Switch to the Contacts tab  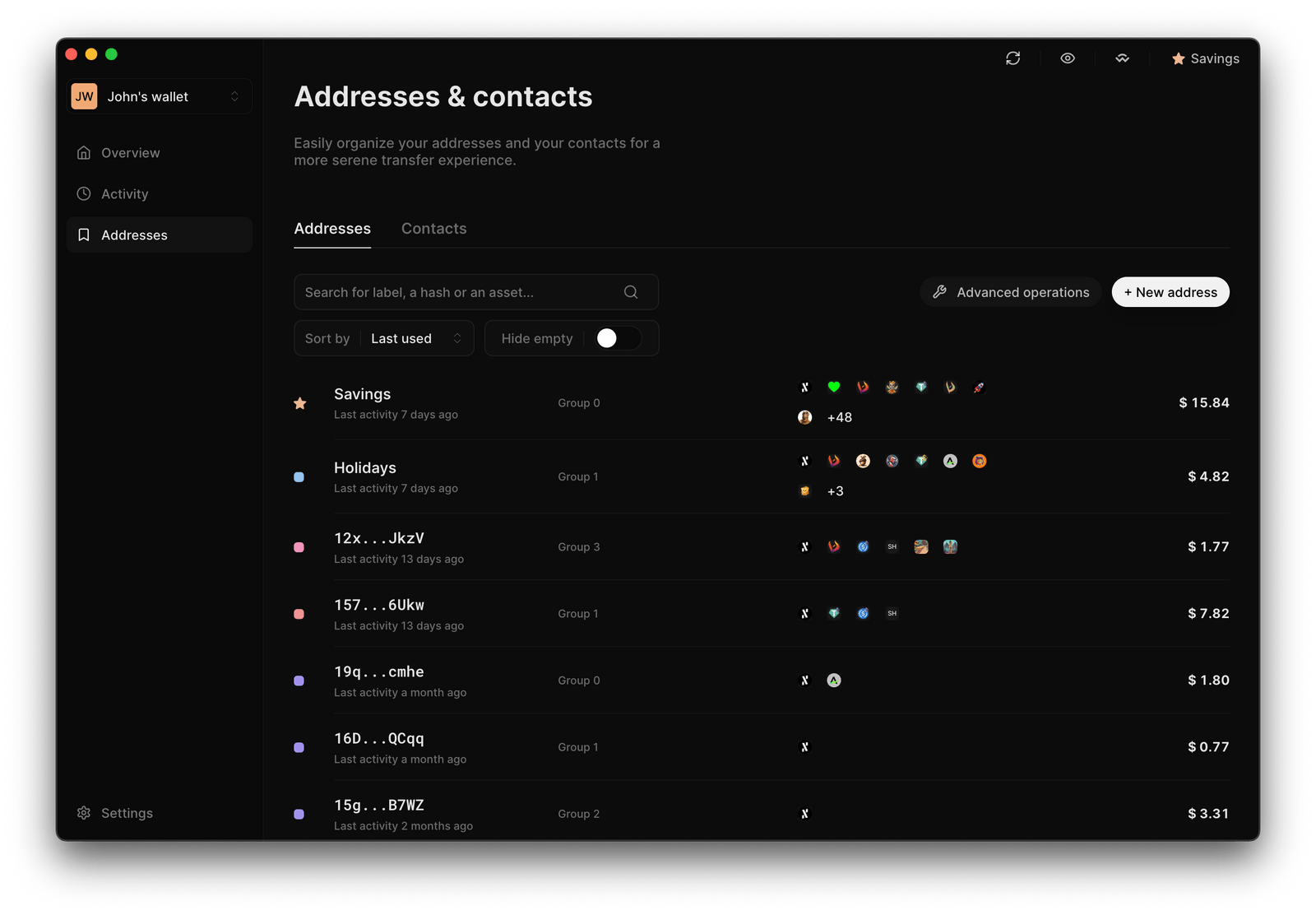coord(433,228)
